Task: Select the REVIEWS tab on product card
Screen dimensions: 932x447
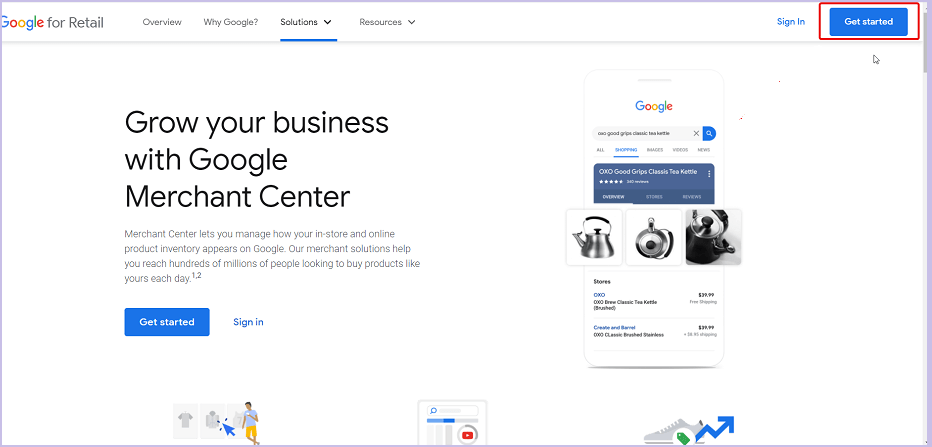Action: pos(691,196)
